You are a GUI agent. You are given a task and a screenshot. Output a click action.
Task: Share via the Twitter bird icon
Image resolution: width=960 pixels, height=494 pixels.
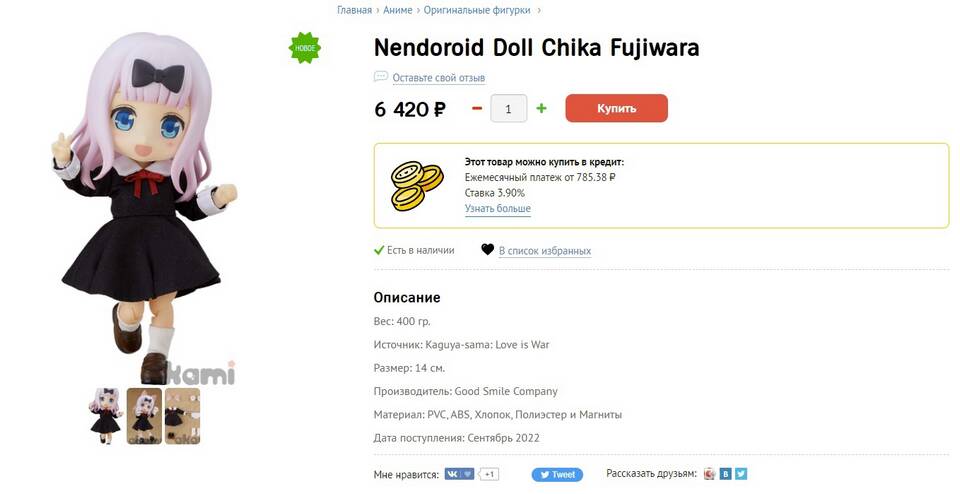pyautogui.click(x=741, y=474)
